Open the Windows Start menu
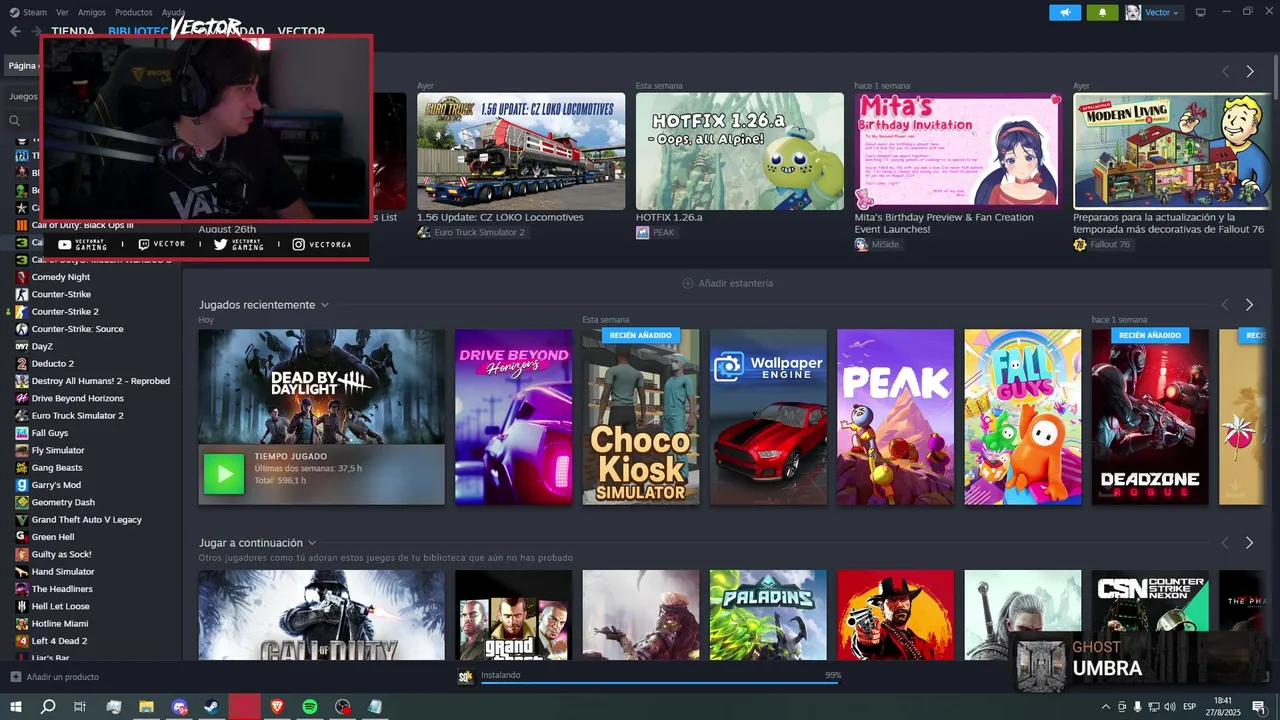Screen dimensions: 1280x720 (16, 706)
